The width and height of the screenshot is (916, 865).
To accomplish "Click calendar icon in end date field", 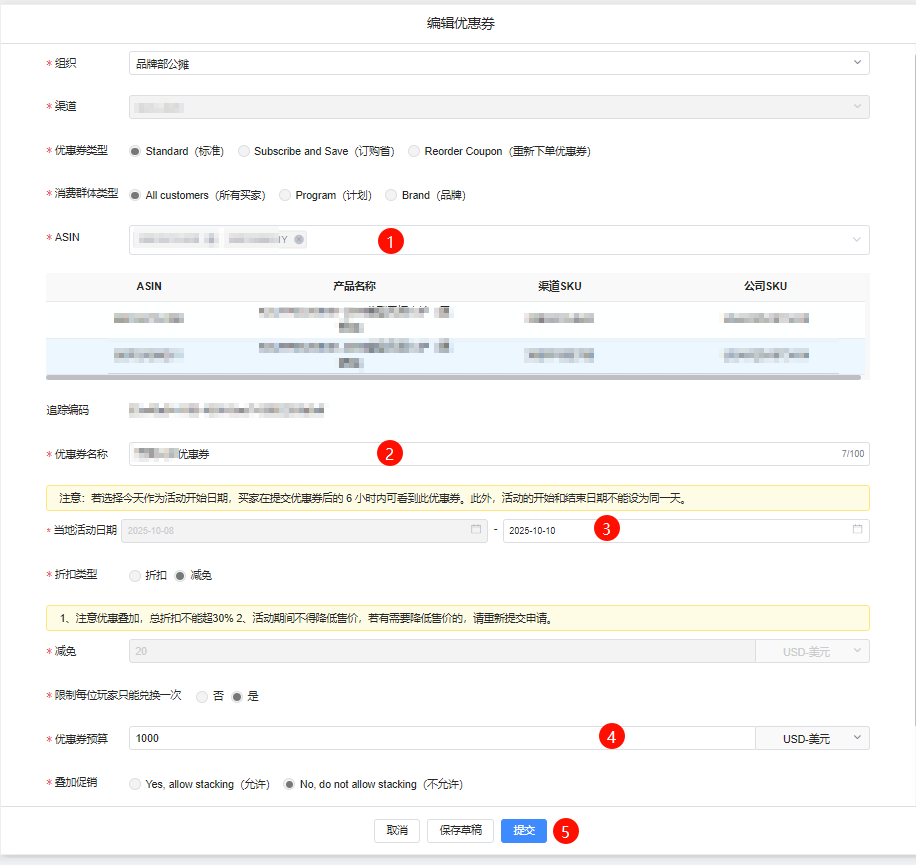I will (x=857, y=530).
